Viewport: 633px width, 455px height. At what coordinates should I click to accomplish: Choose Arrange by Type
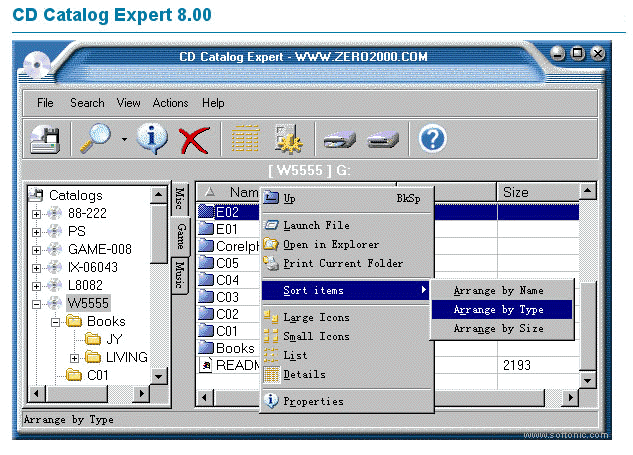tap(502, 310)
